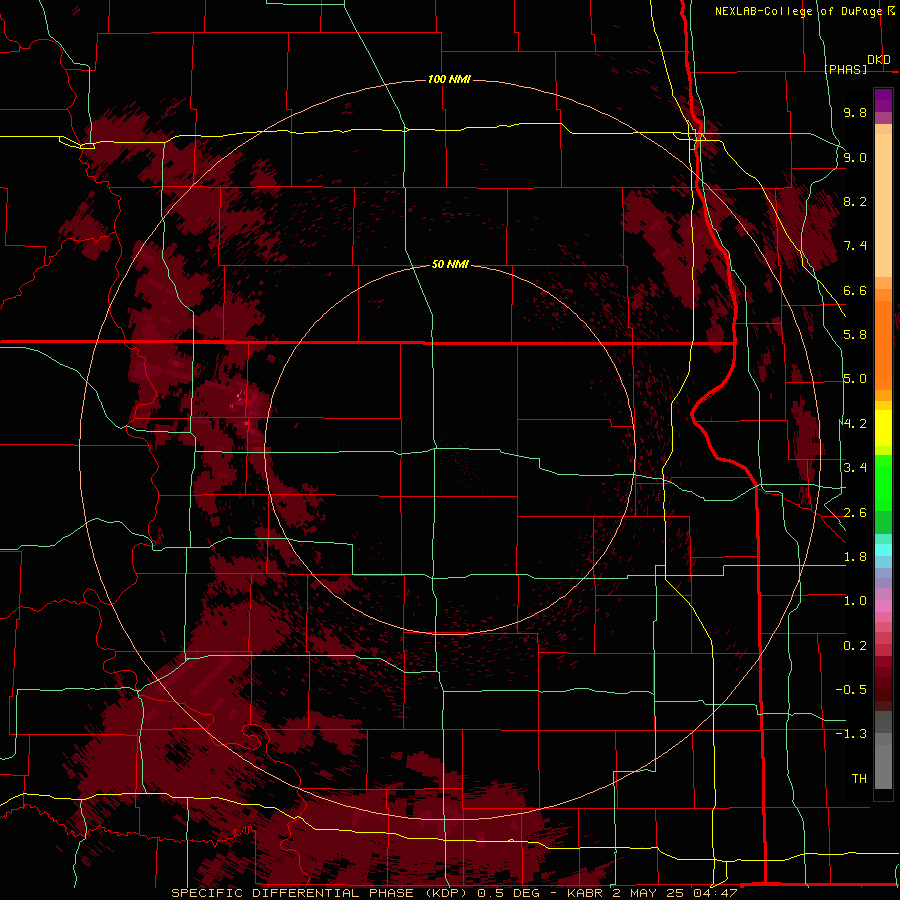
Task: Click the 0.2 value on the color scale
Action: coord(855,646)
